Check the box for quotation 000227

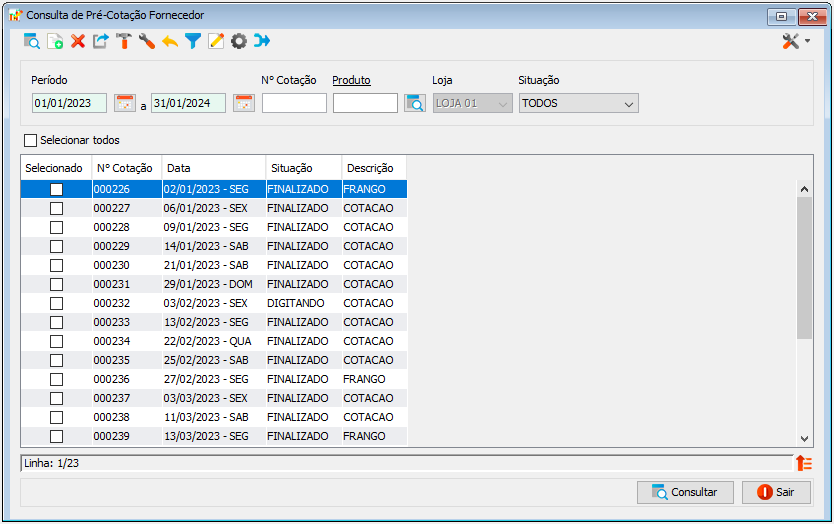point(56,209)
